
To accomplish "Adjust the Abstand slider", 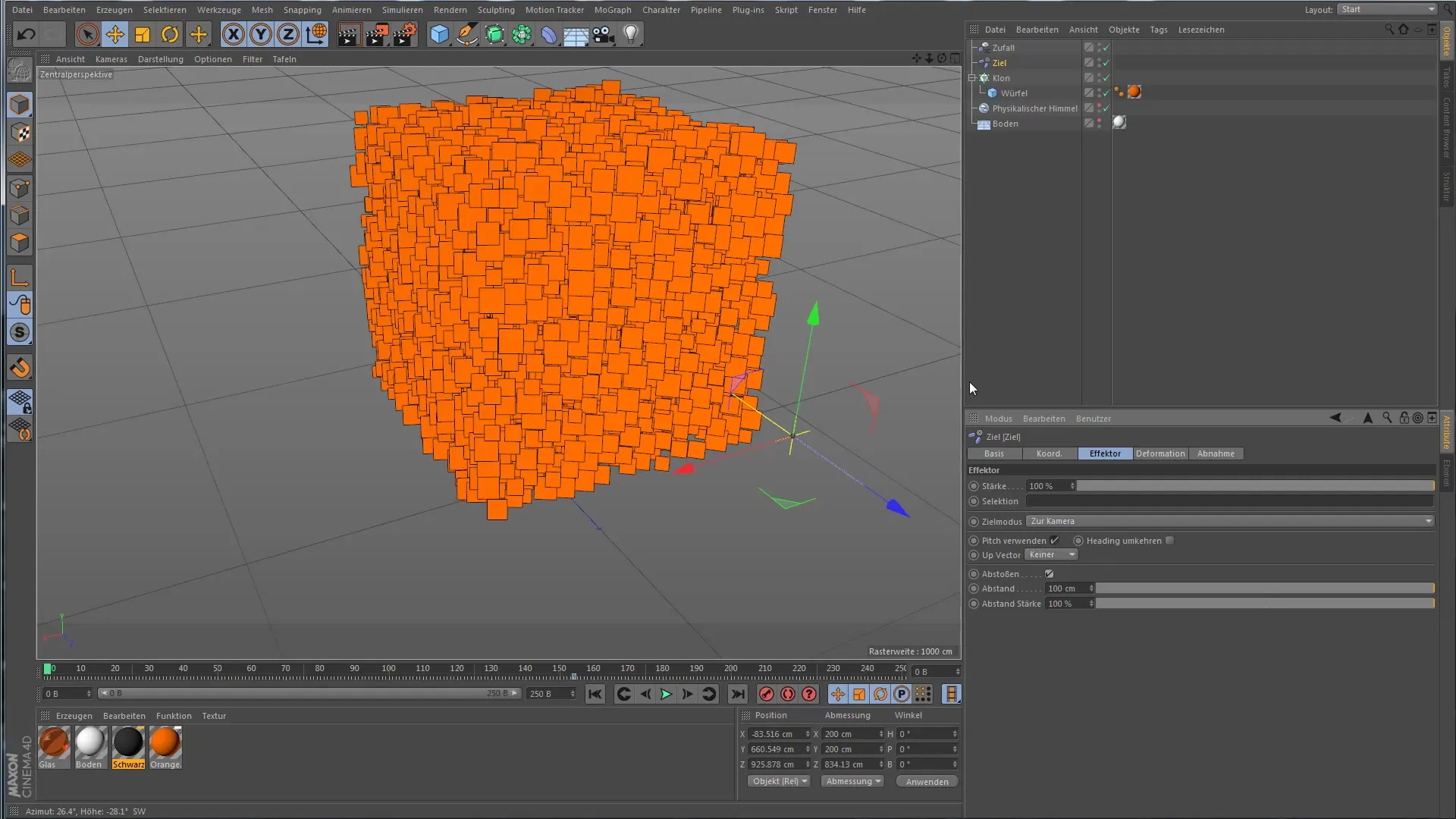I will 1265,588.
